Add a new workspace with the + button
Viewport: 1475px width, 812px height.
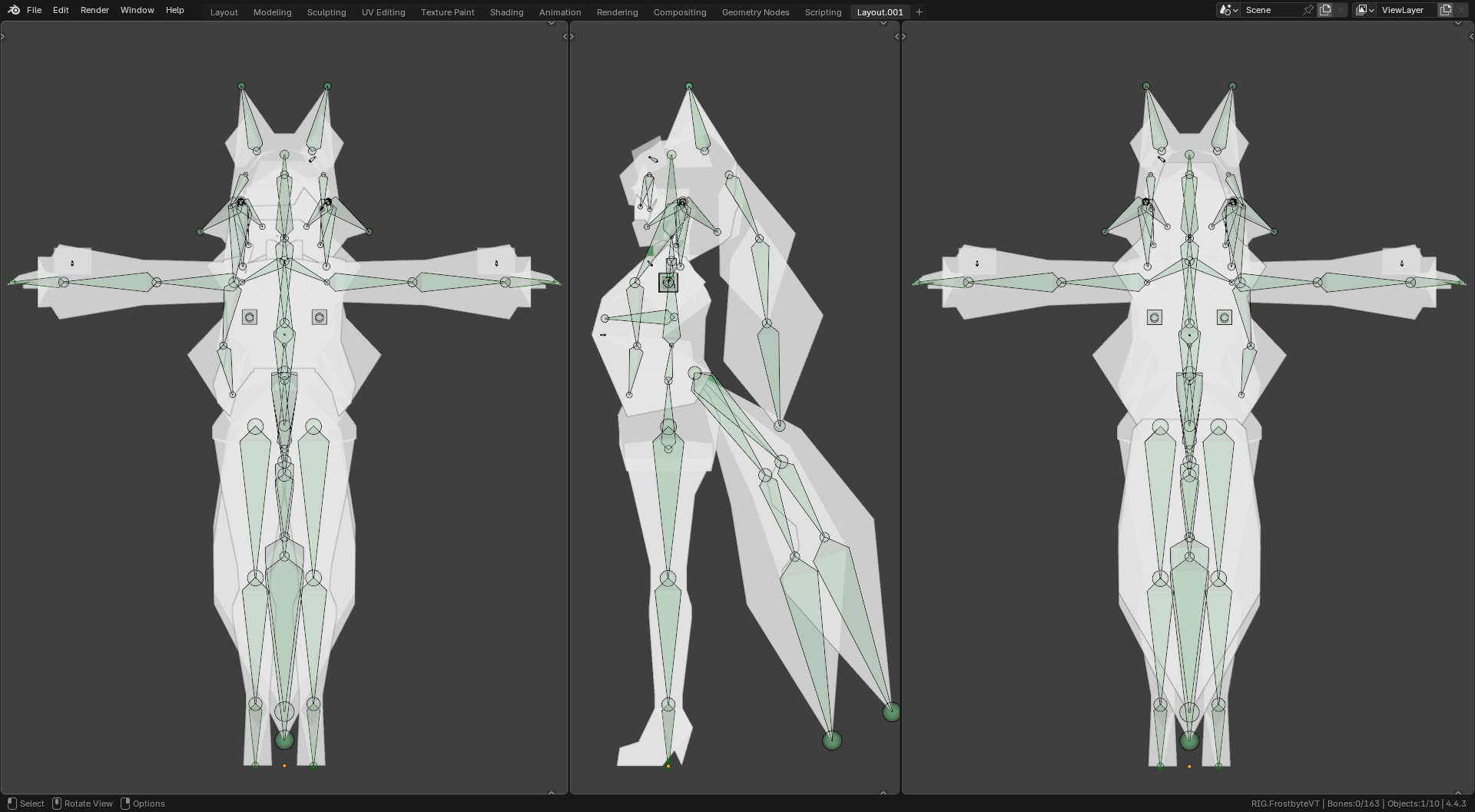pyautogui.click(x=919, y=12)
